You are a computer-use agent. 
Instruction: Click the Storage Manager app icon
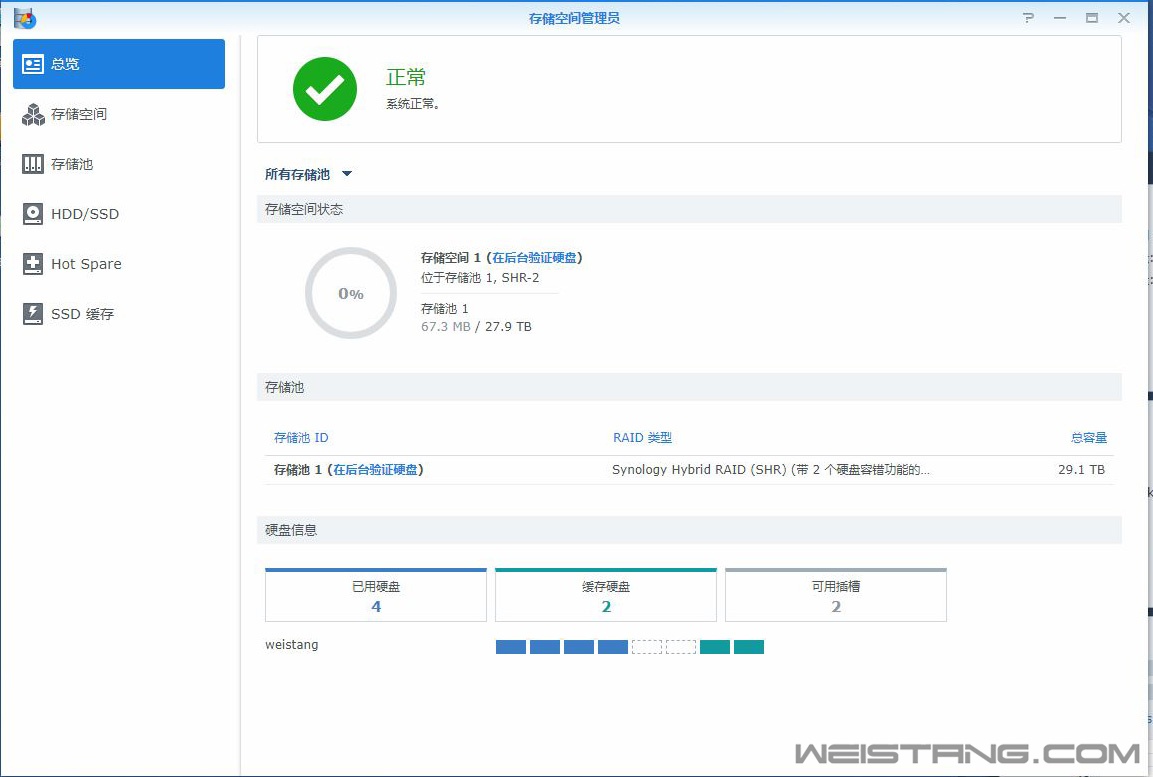tap(24, 17)
